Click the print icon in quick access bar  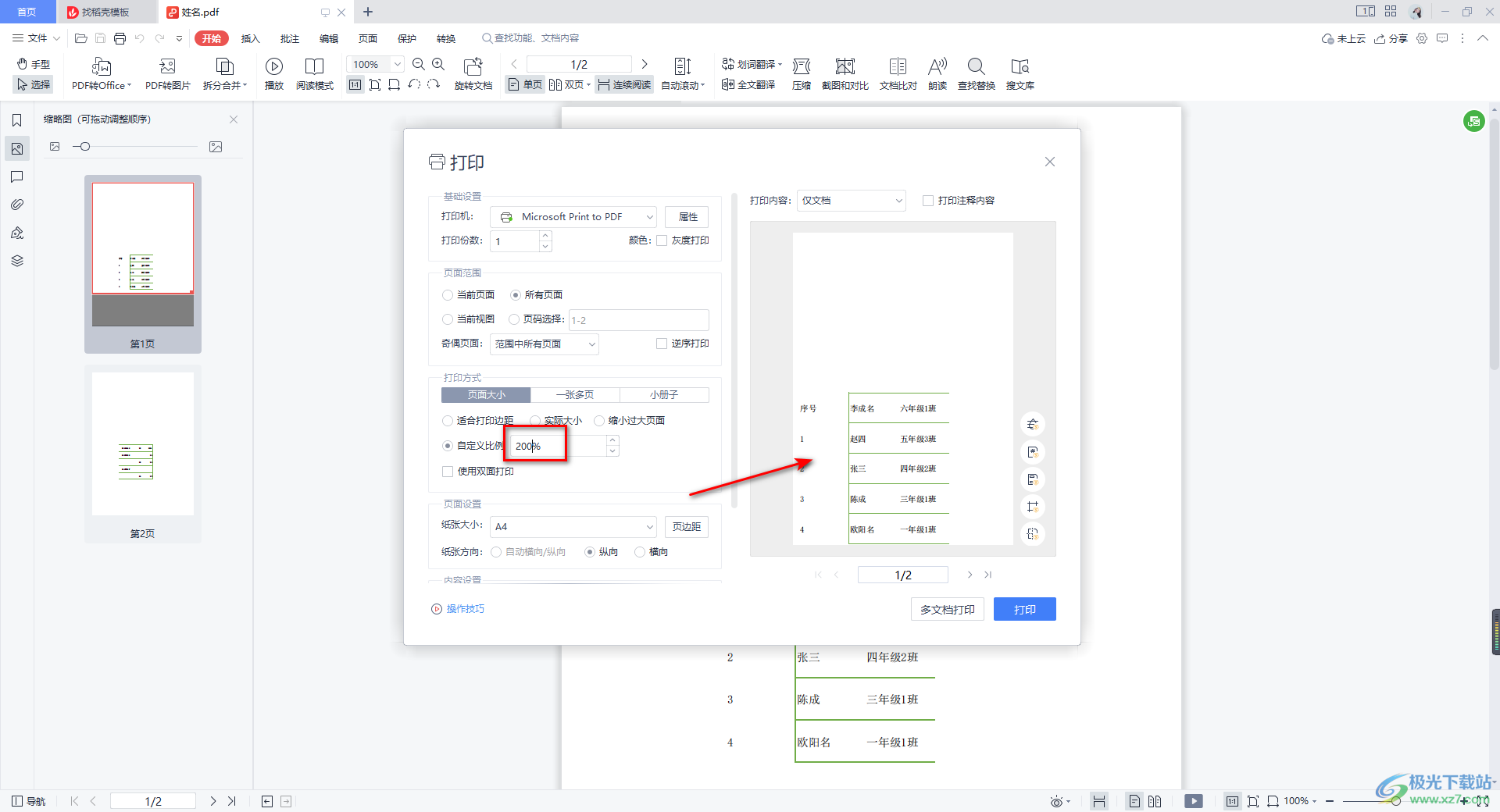pos(120,38)
